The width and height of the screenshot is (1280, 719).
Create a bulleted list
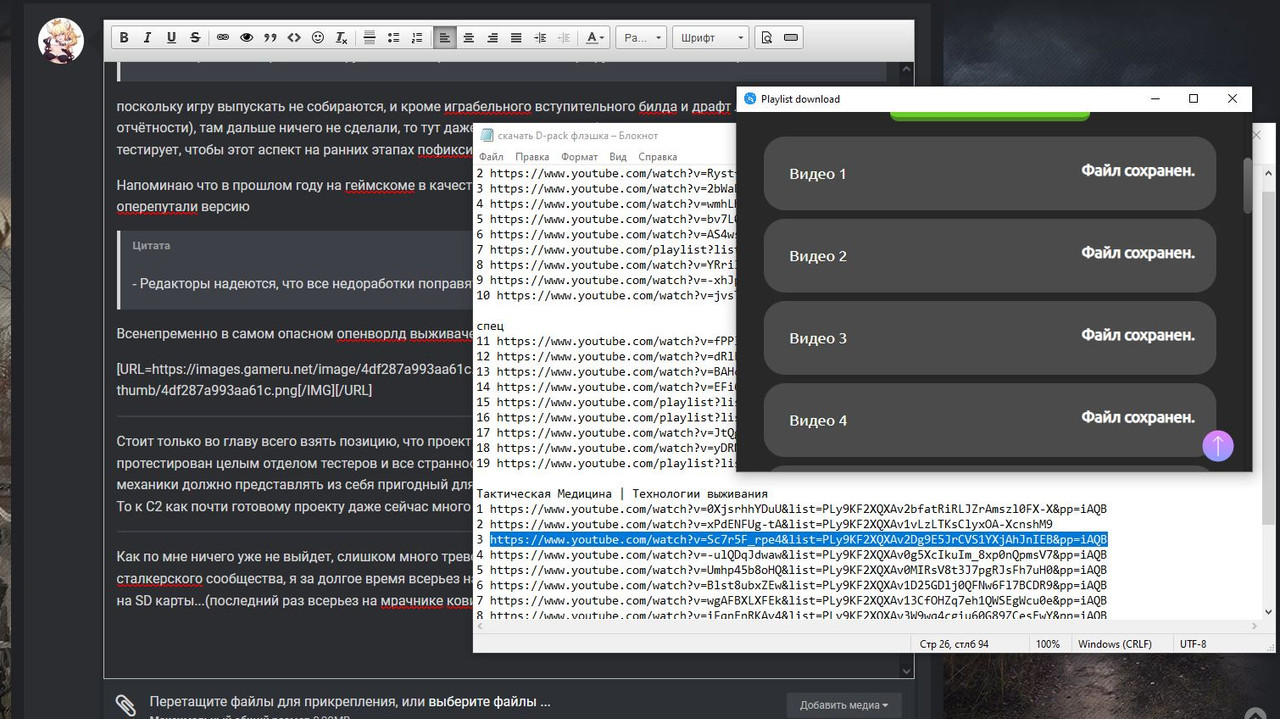pos(393,38)
